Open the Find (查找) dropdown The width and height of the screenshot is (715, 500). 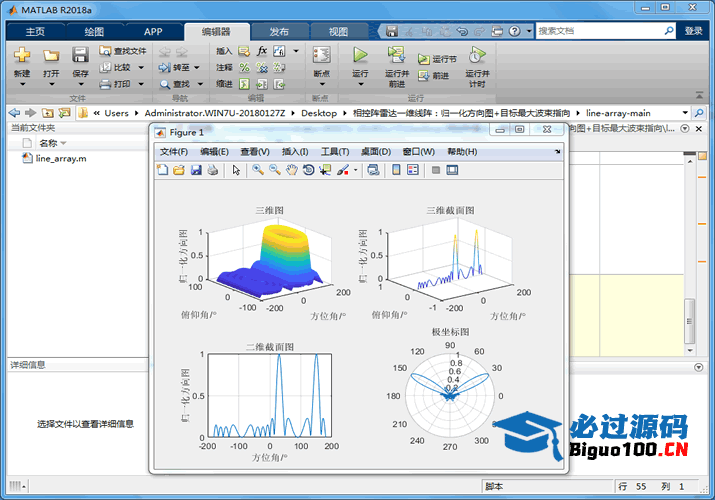pyautogui.click(x=200, y=84)
